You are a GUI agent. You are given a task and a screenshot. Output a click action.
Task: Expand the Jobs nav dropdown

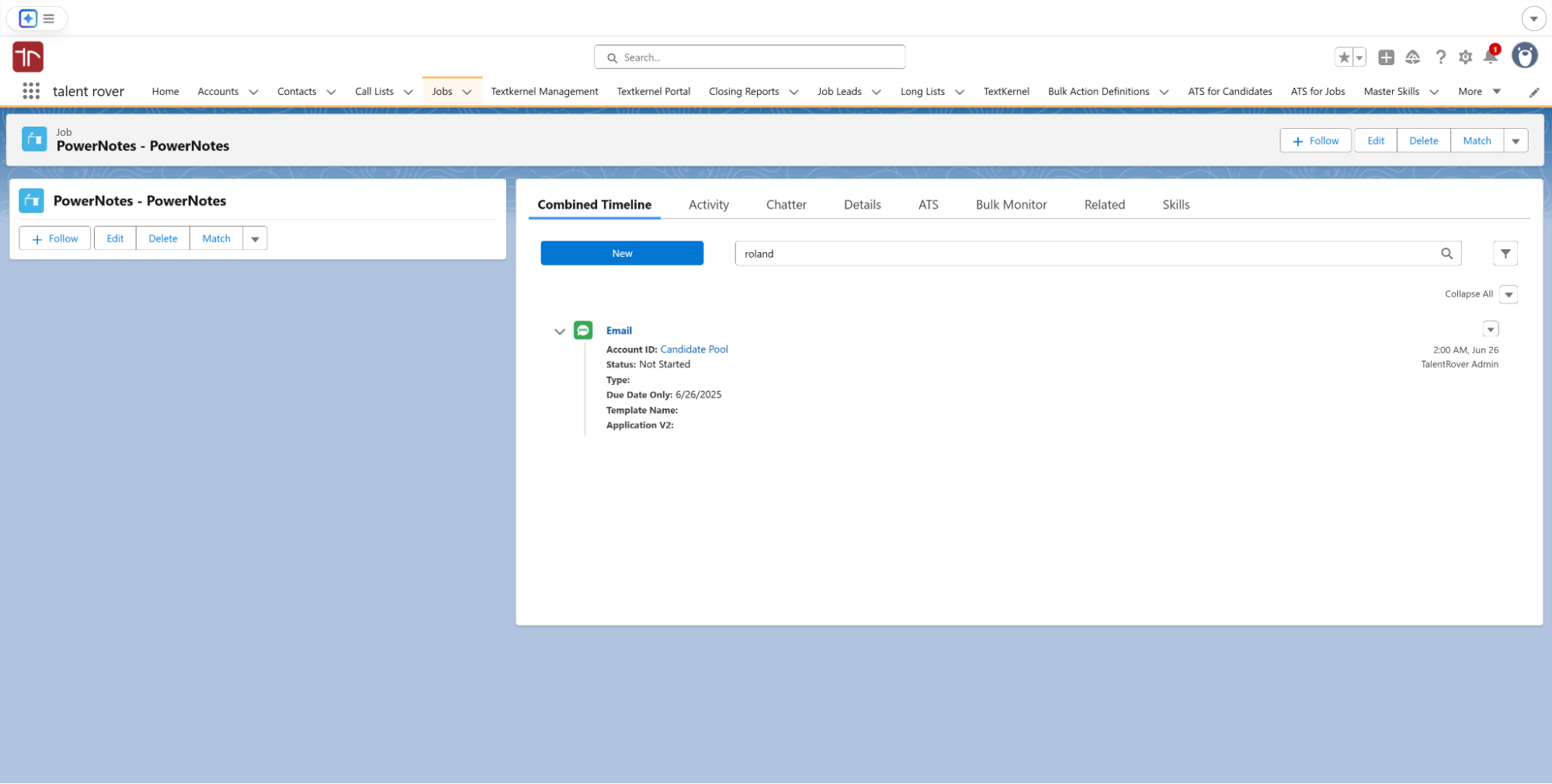point(467,92)
